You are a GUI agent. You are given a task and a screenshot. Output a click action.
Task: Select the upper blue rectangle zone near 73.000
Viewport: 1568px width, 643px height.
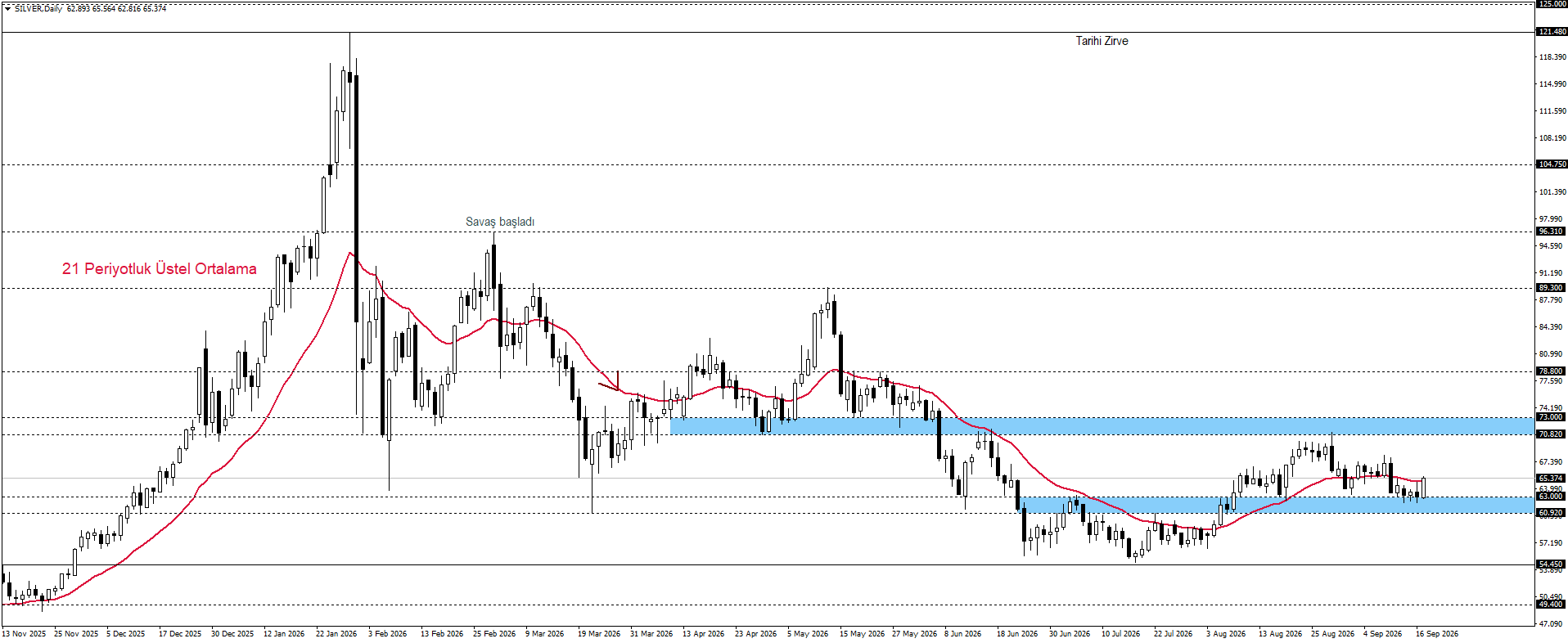click(1102, 425)
